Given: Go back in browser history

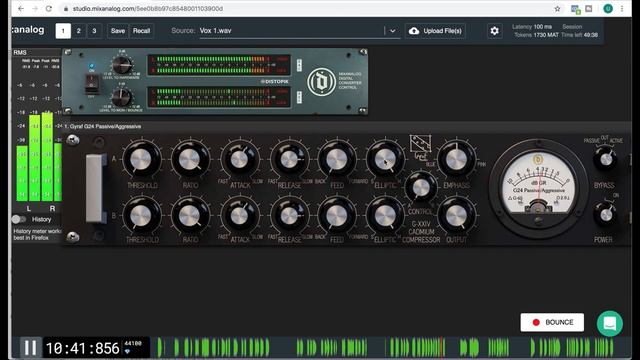Looking at the screenshot, I should (21, 9).
